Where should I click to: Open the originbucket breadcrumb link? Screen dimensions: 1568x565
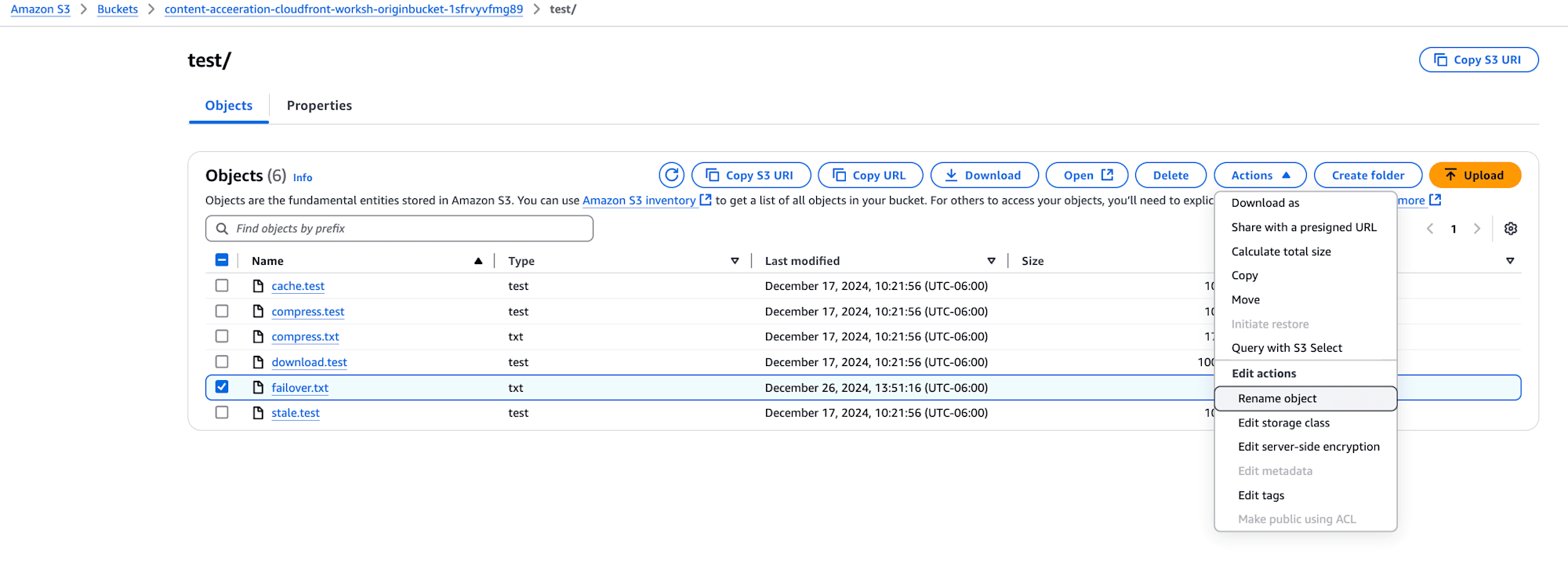point(343,9)
